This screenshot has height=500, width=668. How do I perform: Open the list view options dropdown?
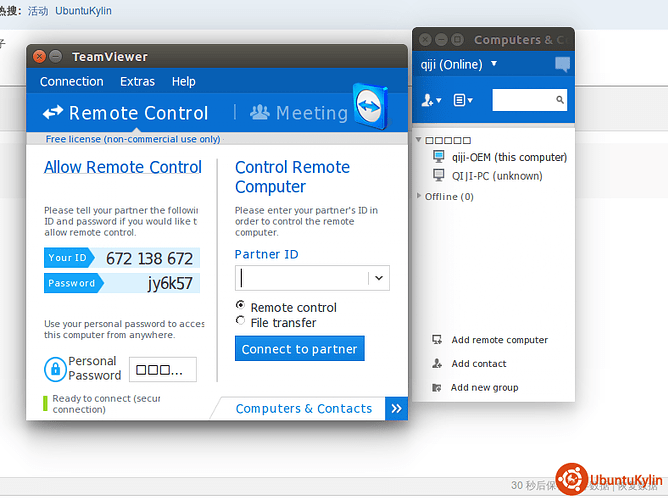(463, 100)
